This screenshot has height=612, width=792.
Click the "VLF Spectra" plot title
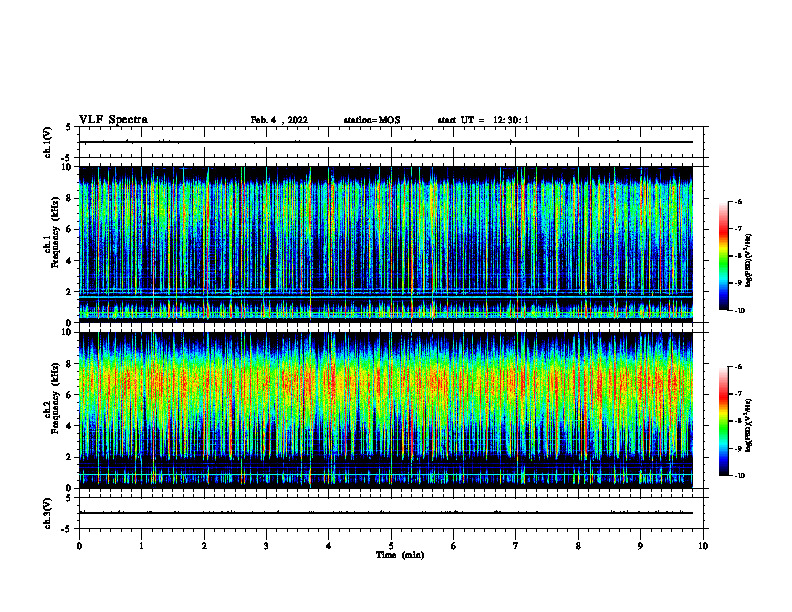click(x=113, y=120)
